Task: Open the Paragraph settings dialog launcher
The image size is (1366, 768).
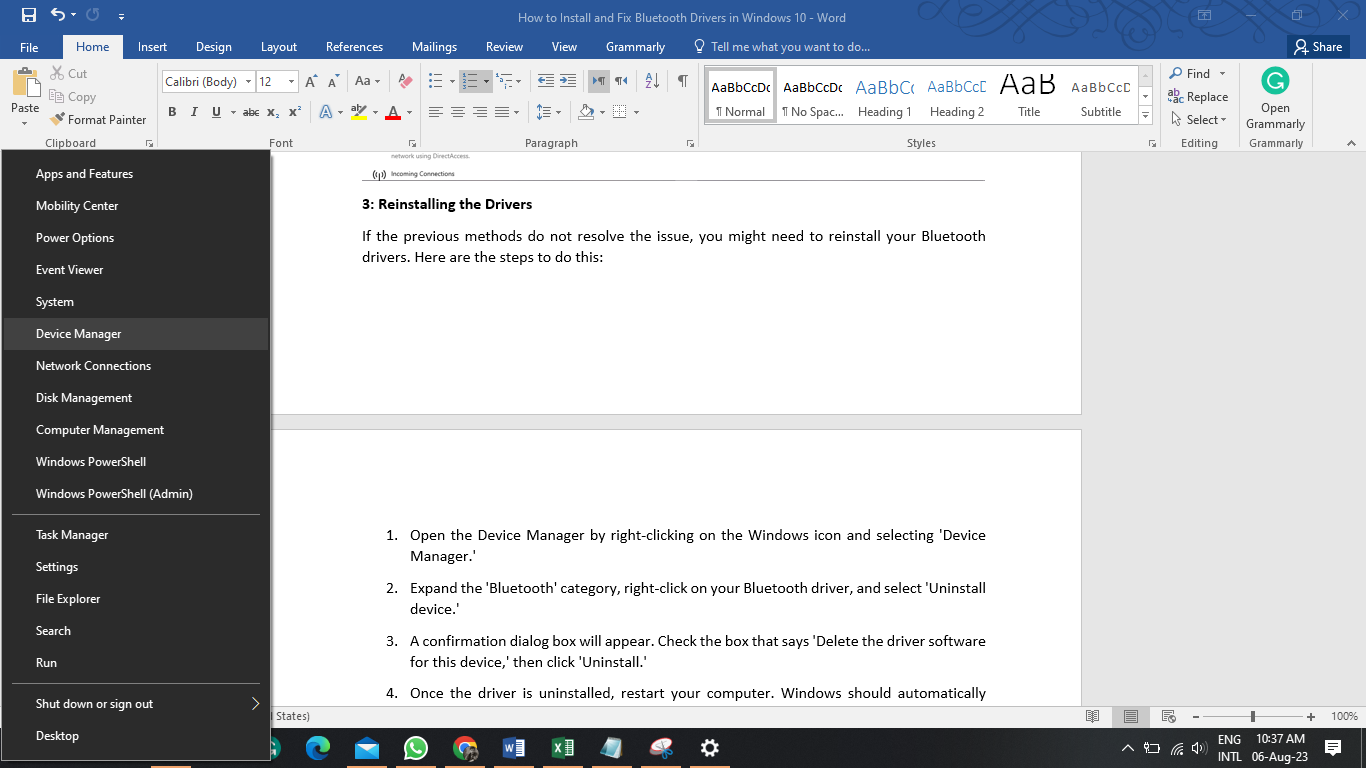Action: [691, 144]
